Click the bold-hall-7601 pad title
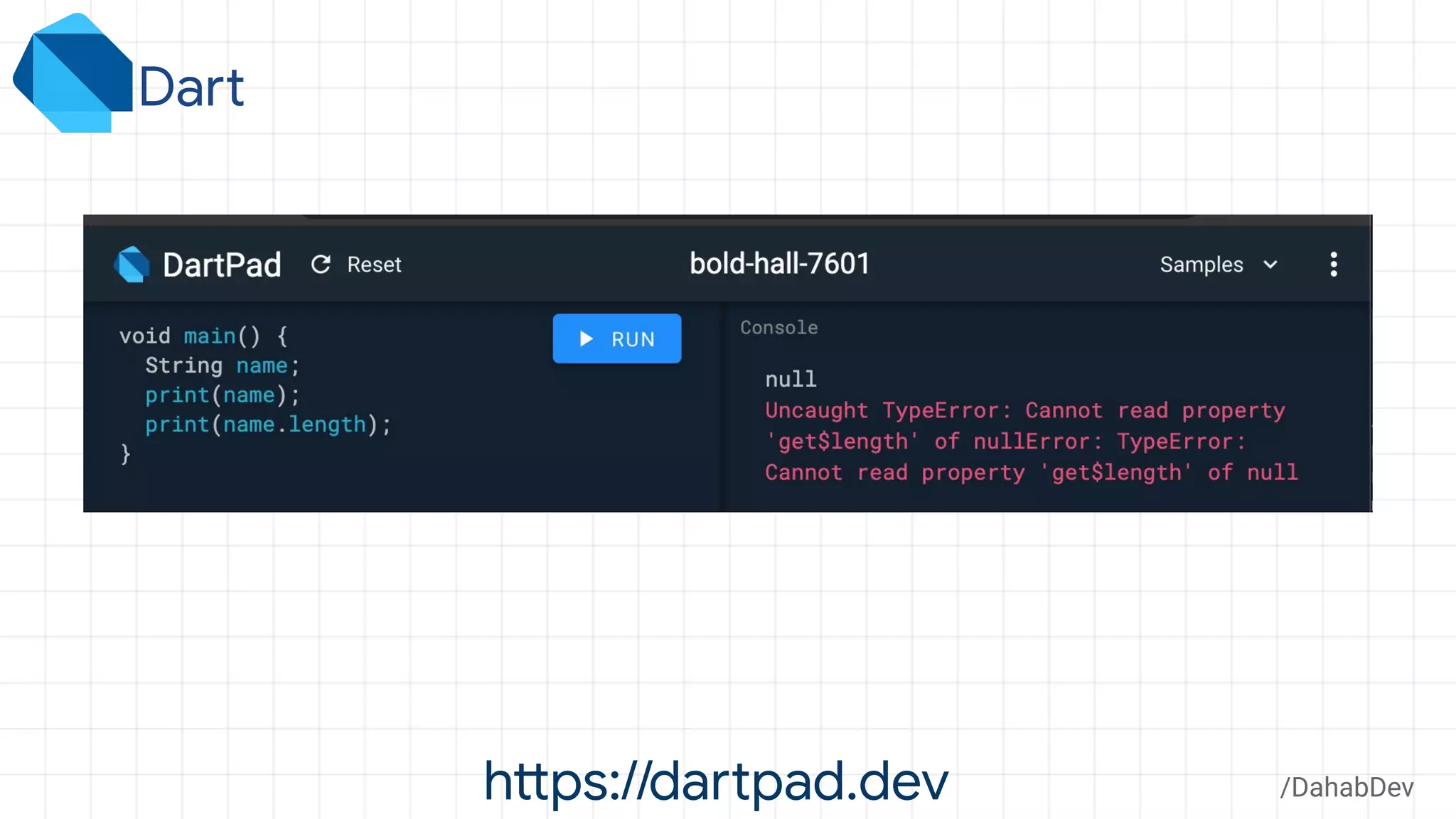 780,264
